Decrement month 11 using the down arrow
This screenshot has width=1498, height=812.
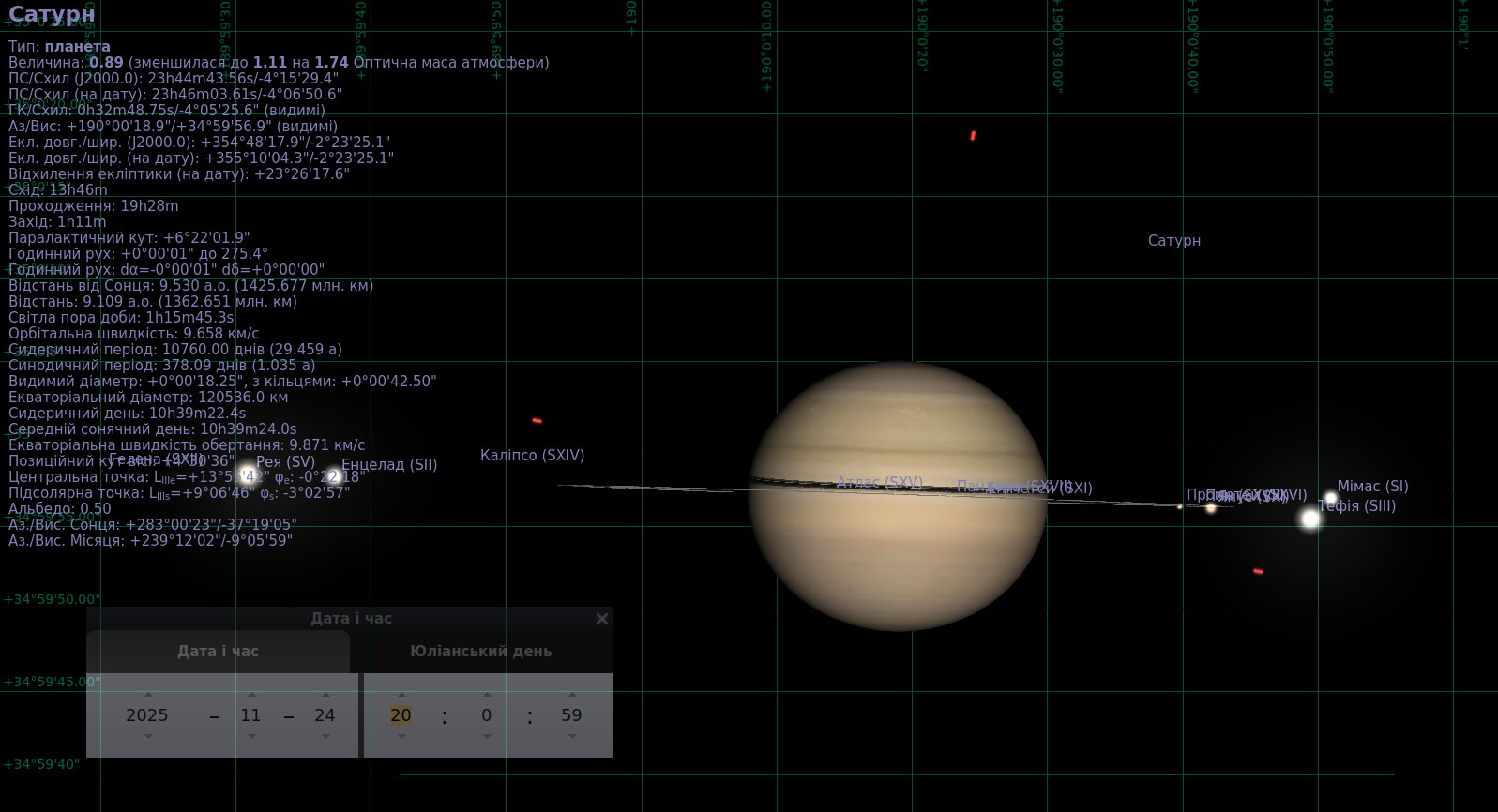pyautogui.click(x=251, y=736)
